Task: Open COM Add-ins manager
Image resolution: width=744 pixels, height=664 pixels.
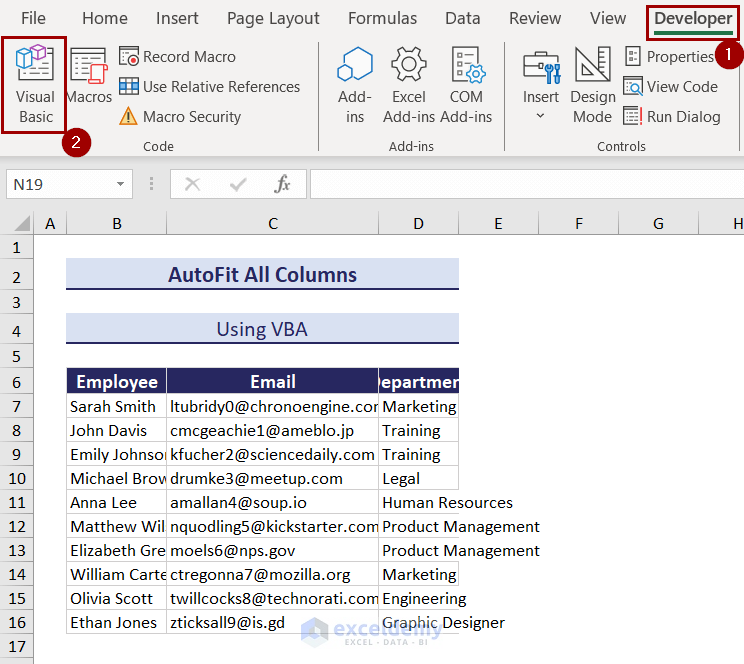Action: pyautogui.click(x=466, y=85)
